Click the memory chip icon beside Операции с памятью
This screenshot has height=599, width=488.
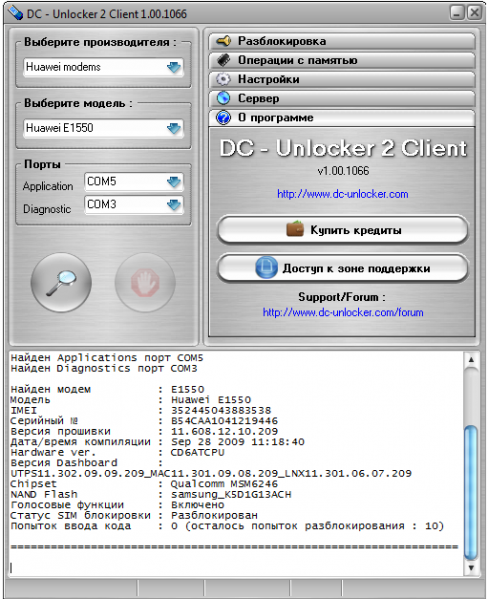(x=224, y=60)
